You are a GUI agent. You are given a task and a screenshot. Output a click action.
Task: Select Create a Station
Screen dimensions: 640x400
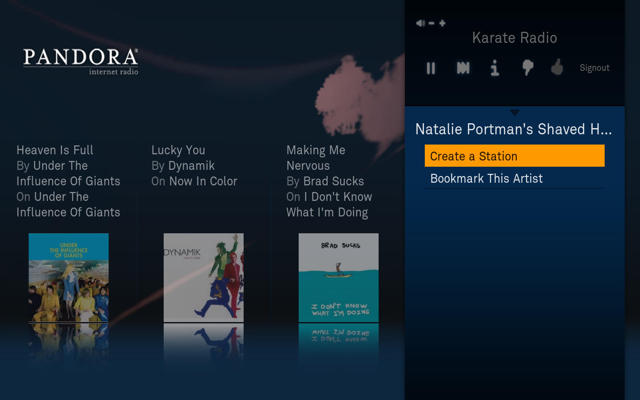point(514,156)
